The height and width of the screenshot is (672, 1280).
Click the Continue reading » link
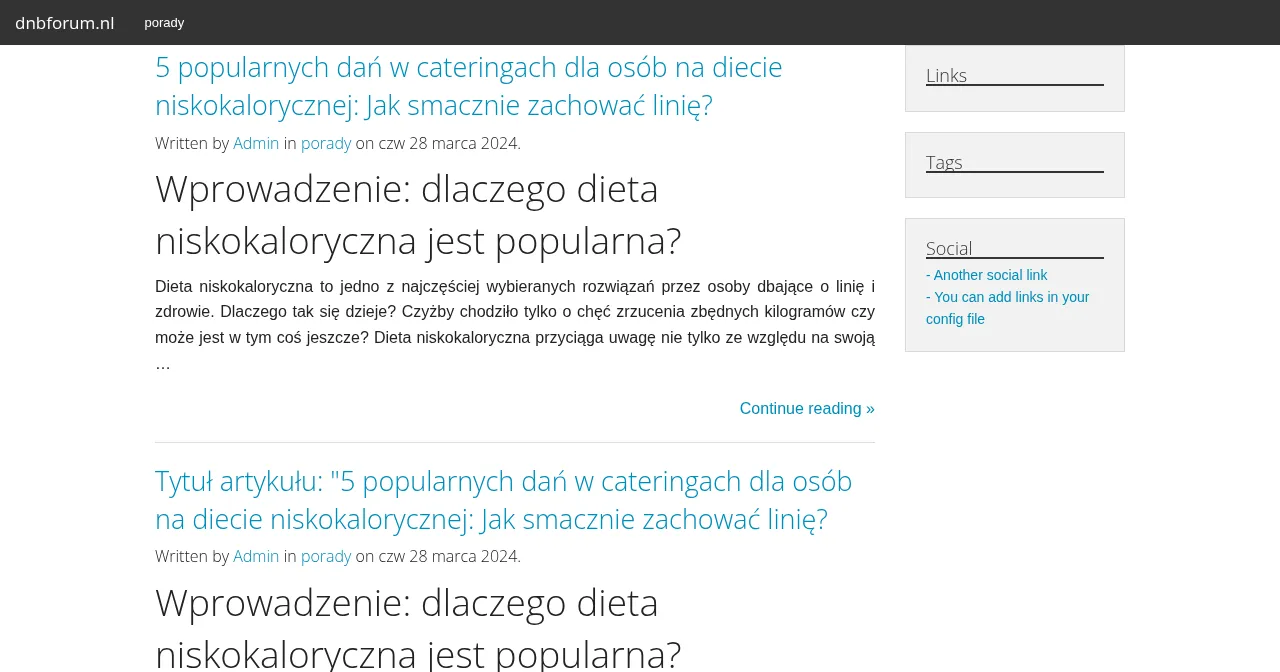807,409
